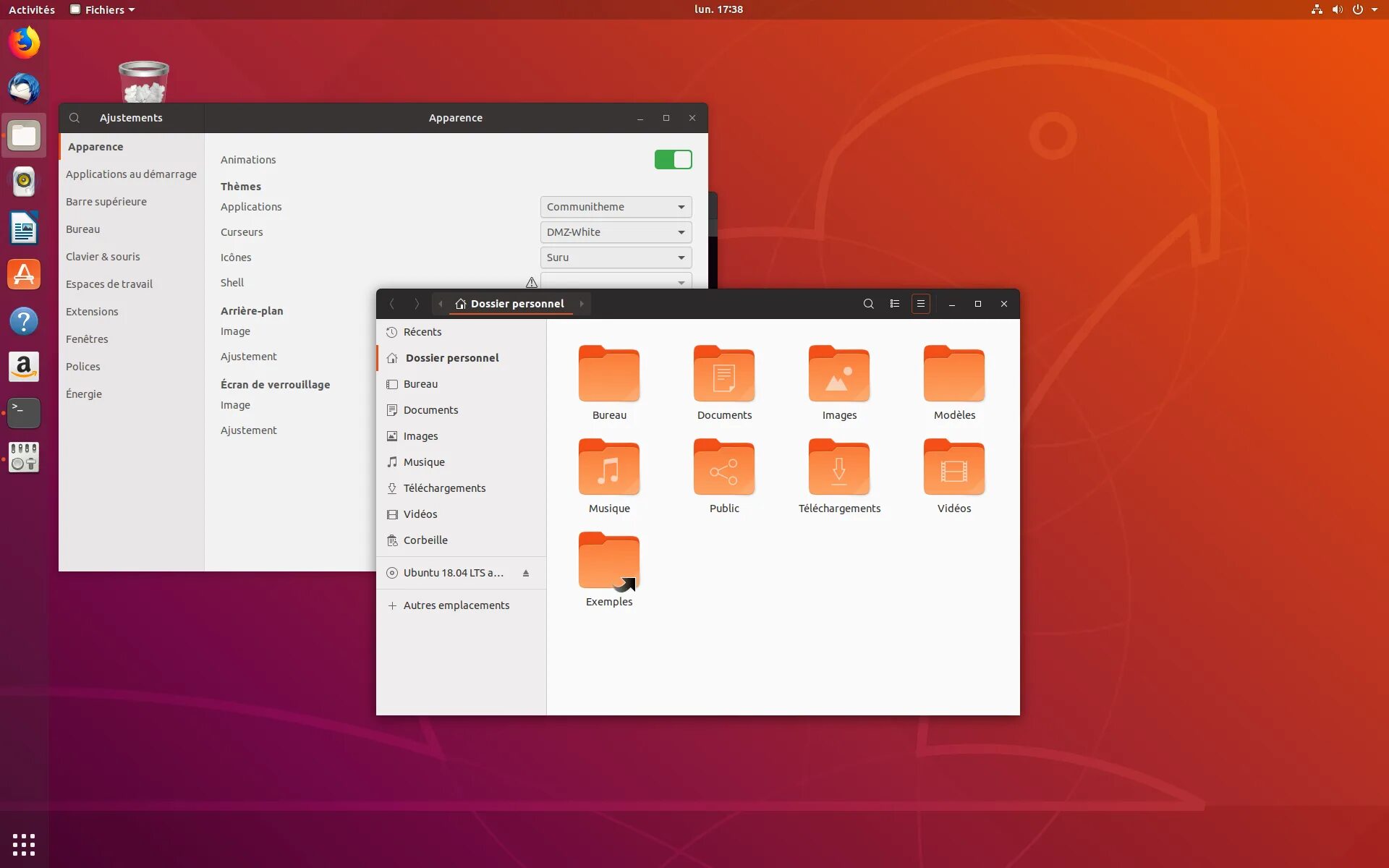This screenshot has width=1389, height=868.
Task: Expand the Applications theme dropdown
Action: [681, 206]
